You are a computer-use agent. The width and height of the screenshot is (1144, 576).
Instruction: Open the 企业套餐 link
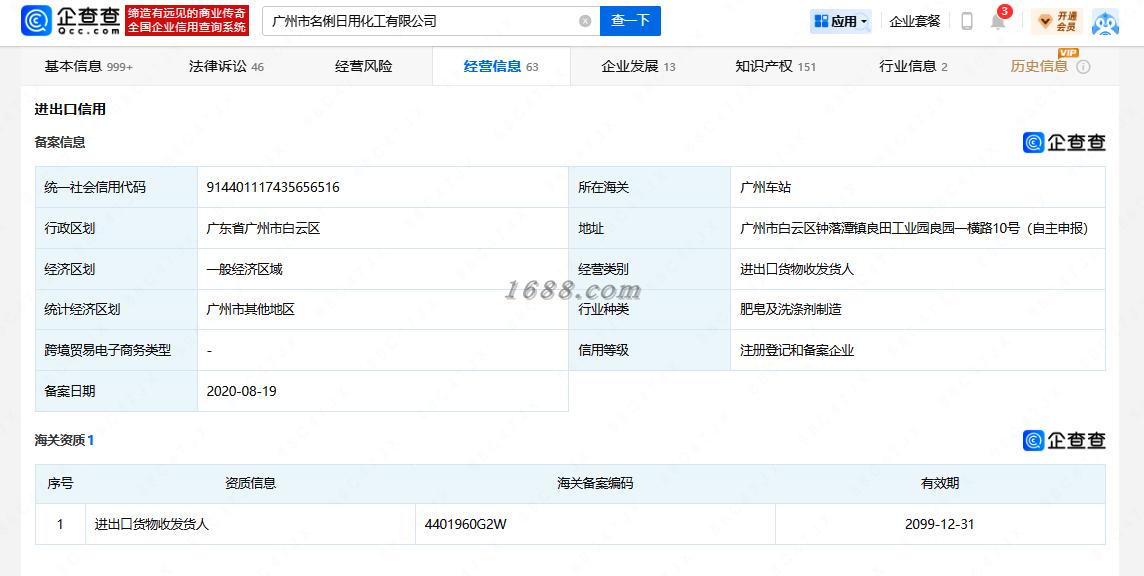tap(915, 21)
